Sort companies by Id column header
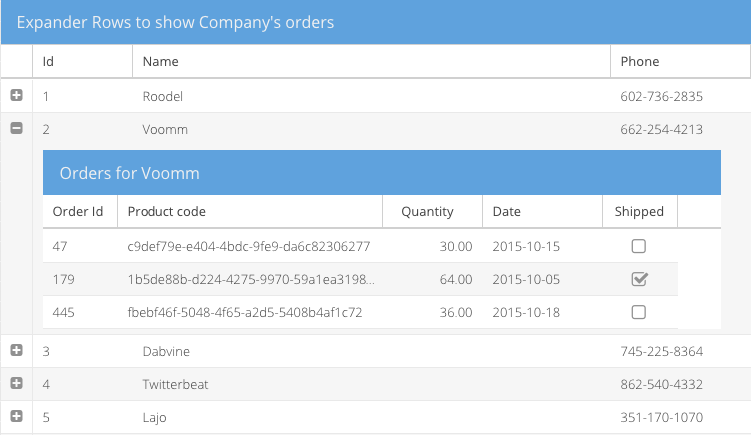Screen dimensions: 751x435 [82, 61]
